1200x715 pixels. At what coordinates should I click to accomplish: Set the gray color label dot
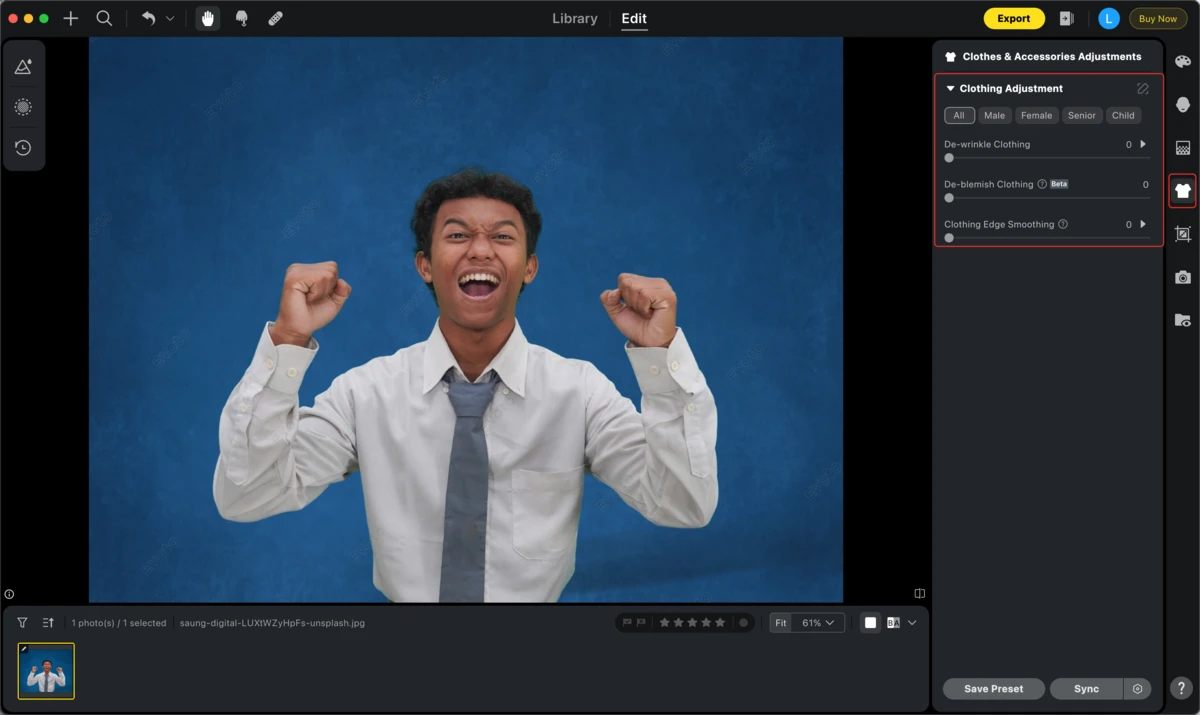(743, 623)
